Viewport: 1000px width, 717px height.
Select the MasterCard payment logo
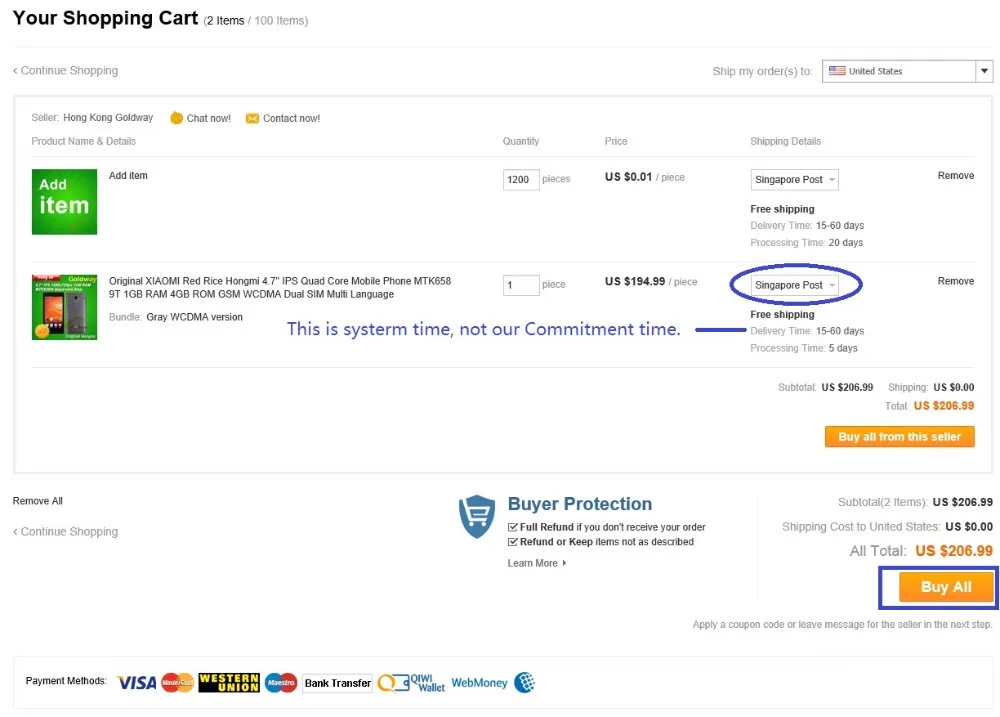[177, 683]
